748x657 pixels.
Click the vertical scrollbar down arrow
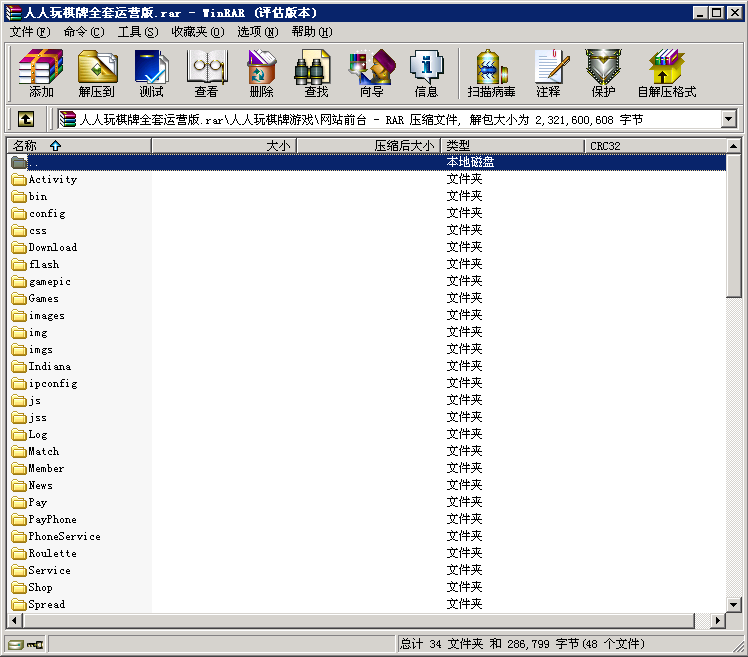click(734, 604)
